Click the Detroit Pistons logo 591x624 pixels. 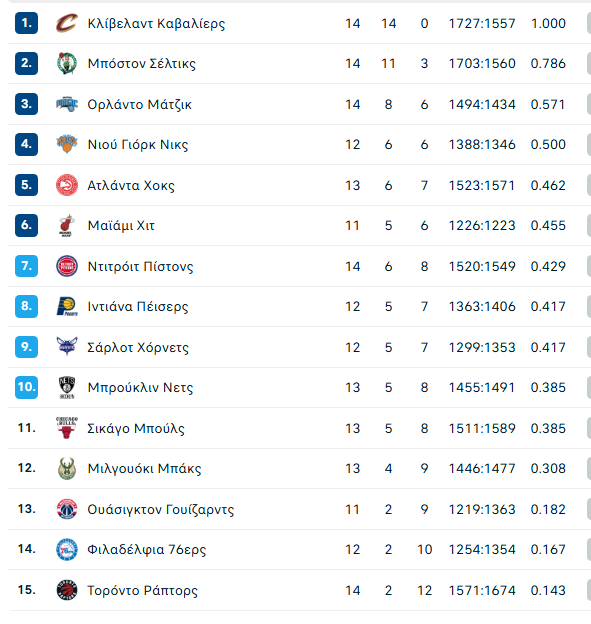[x=66, y=266]
